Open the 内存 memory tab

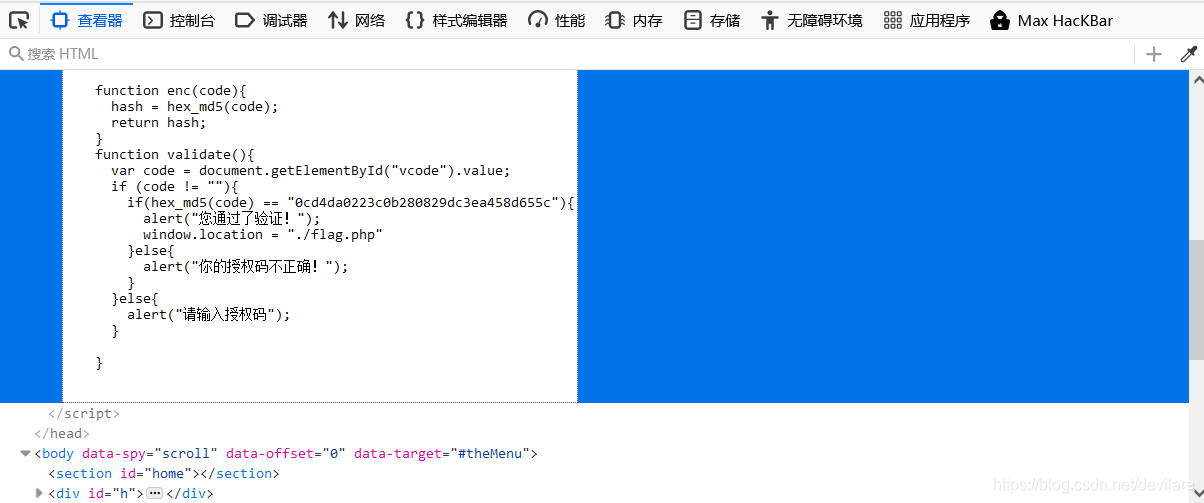click(x=634, y=20)
